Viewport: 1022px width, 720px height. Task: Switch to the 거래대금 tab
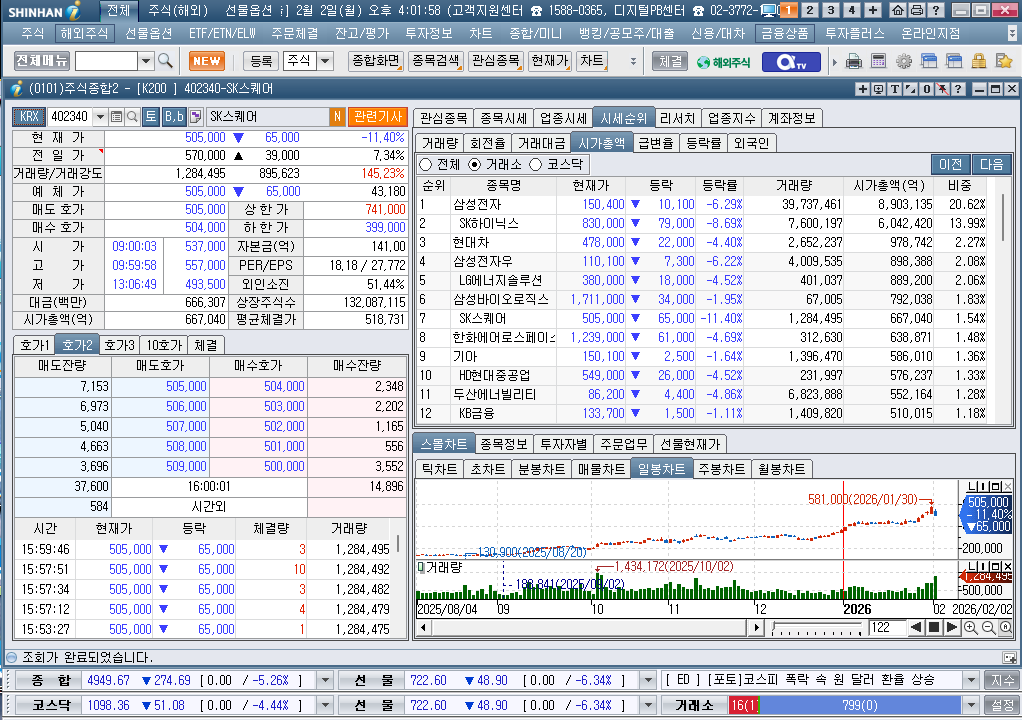point(541,143)
